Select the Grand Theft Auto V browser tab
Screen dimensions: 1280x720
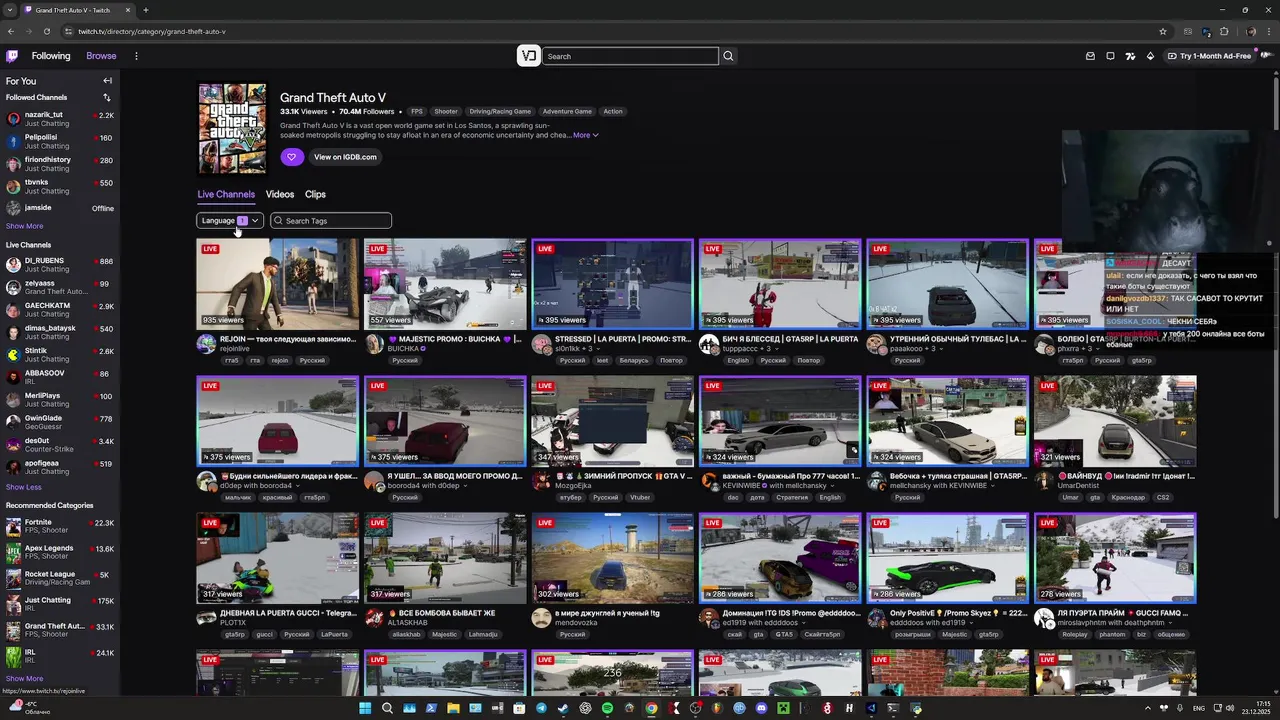coord(76,10)
